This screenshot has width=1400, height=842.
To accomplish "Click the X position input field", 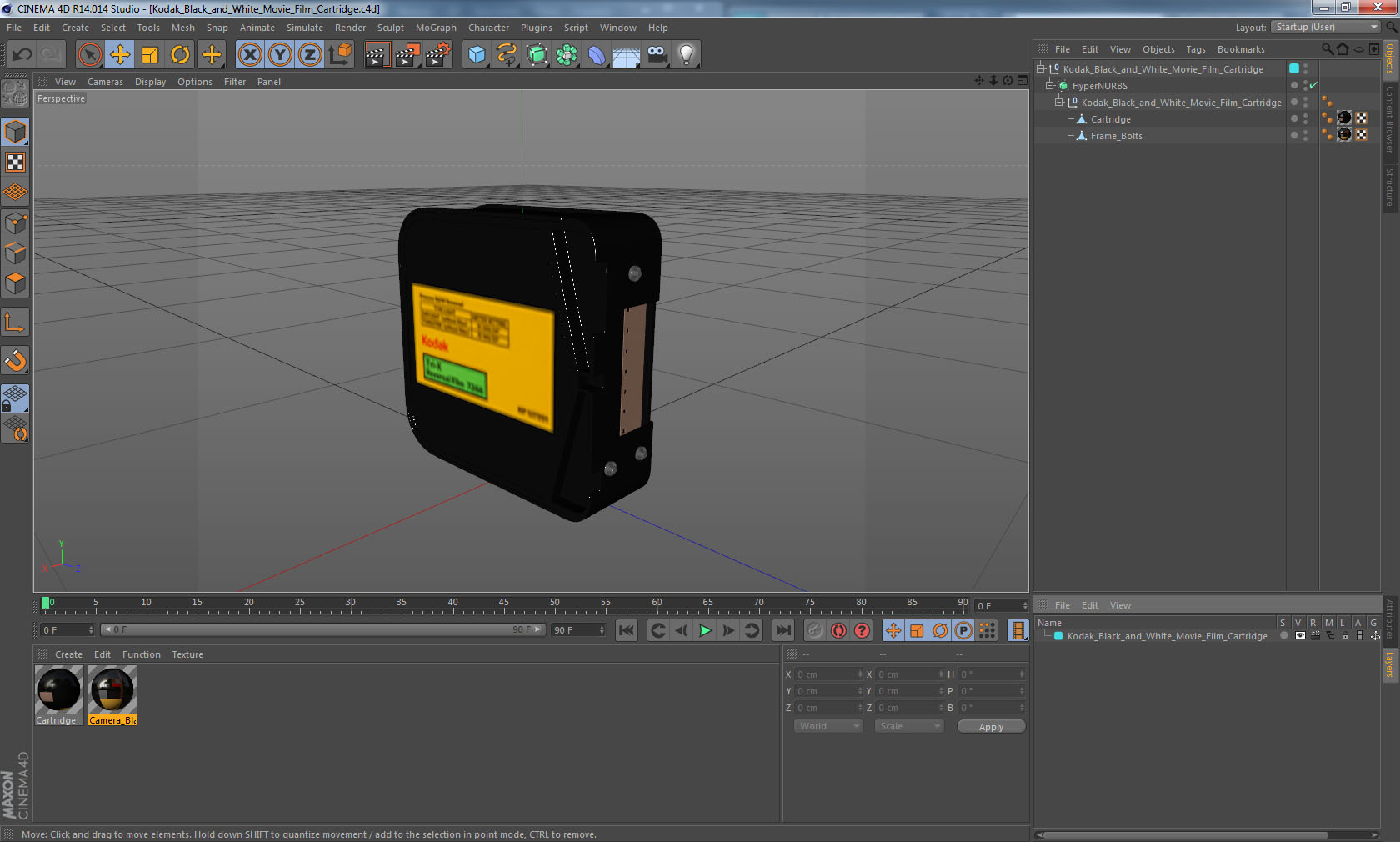I will [x=829, y=674].
